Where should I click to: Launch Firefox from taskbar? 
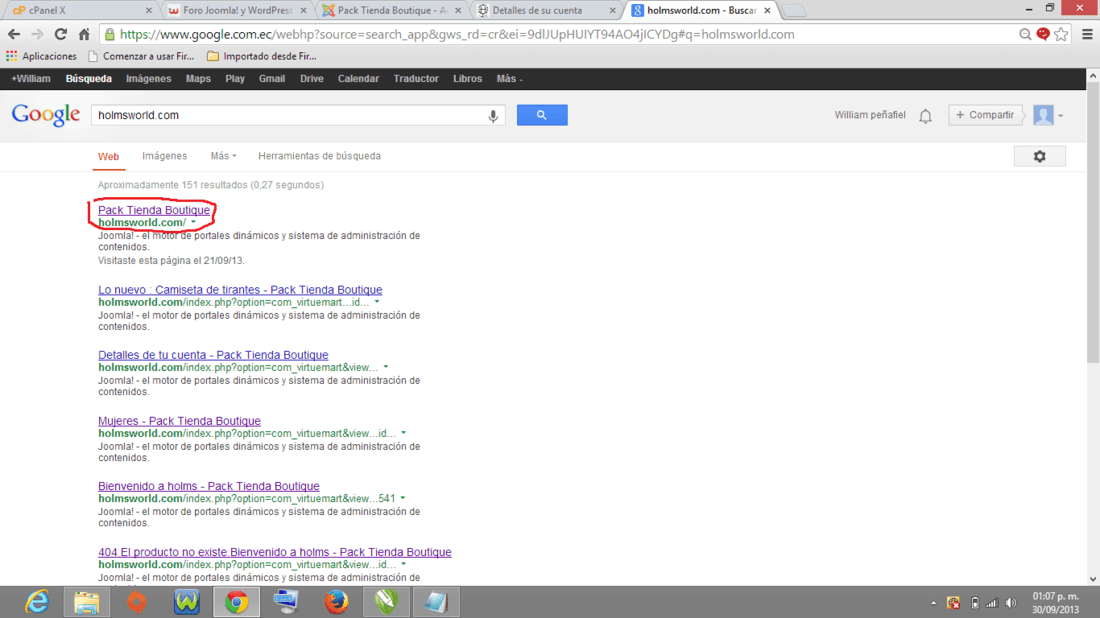tap(336, 602)
